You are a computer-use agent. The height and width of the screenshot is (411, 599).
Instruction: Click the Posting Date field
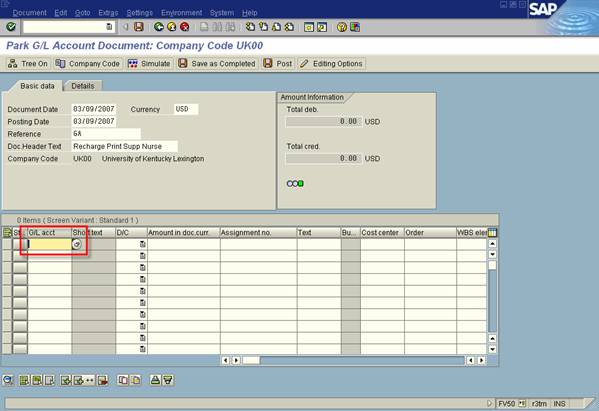(x=94, y=121)
